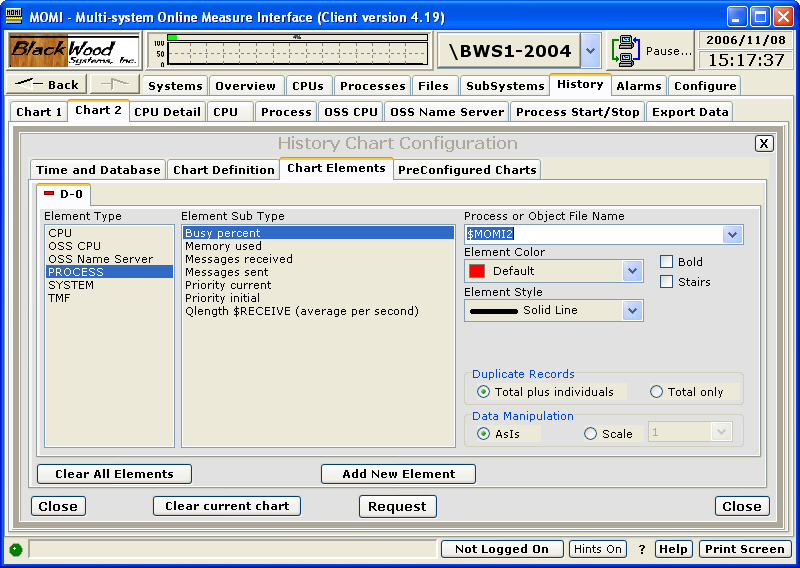Open the CPU Detail tab
Viewport: 800px width, 568px height.
point(167,112)
